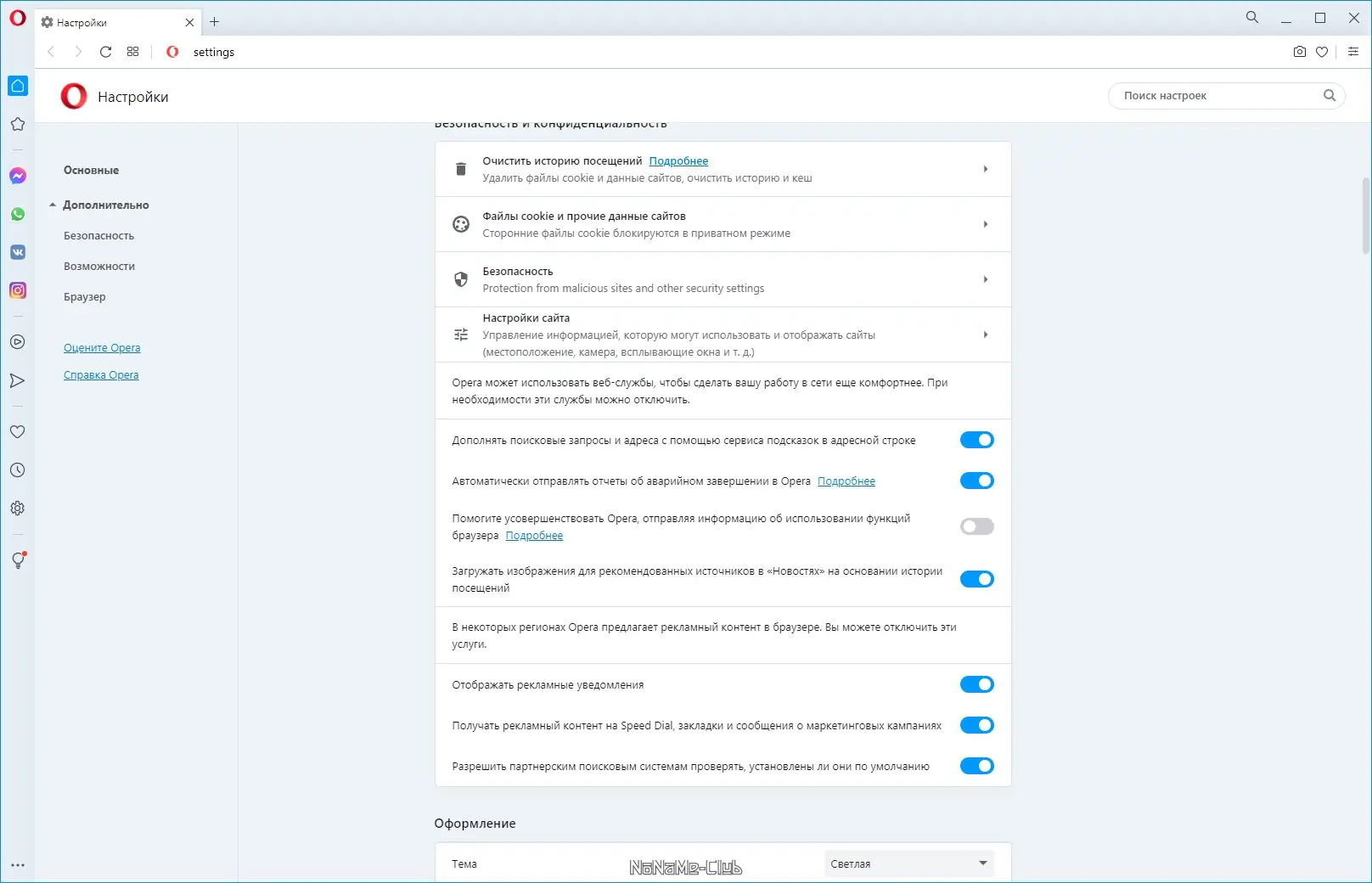Open Справка Opera link
1372x883 pixels.
(101, 374)
